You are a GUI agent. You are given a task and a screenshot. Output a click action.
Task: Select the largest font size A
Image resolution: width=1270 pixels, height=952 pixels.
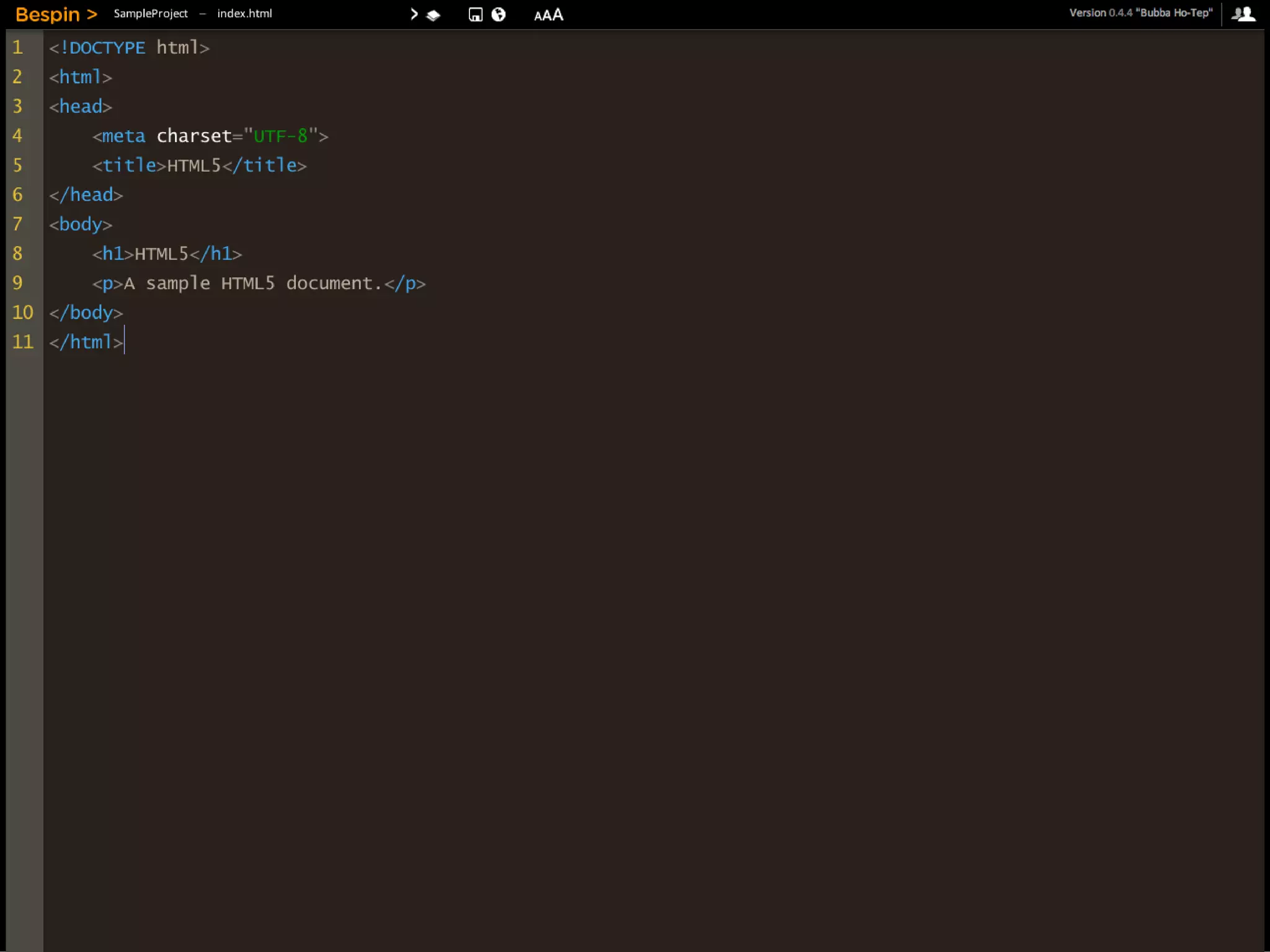click(558, 14)
